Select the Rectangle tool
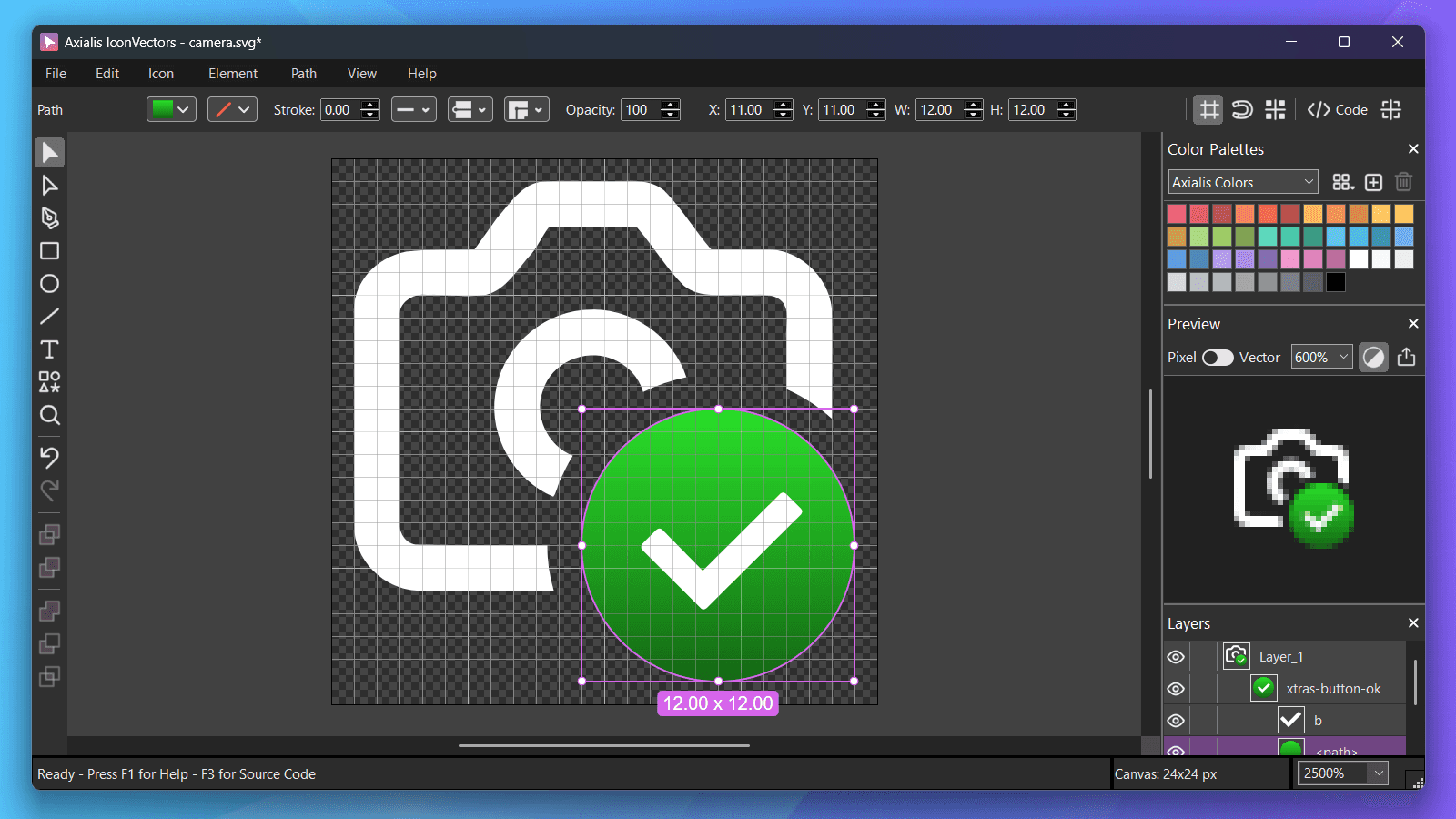Image resolution: width=1456 pixels, height=819 pixels. (x=50, y=251)
